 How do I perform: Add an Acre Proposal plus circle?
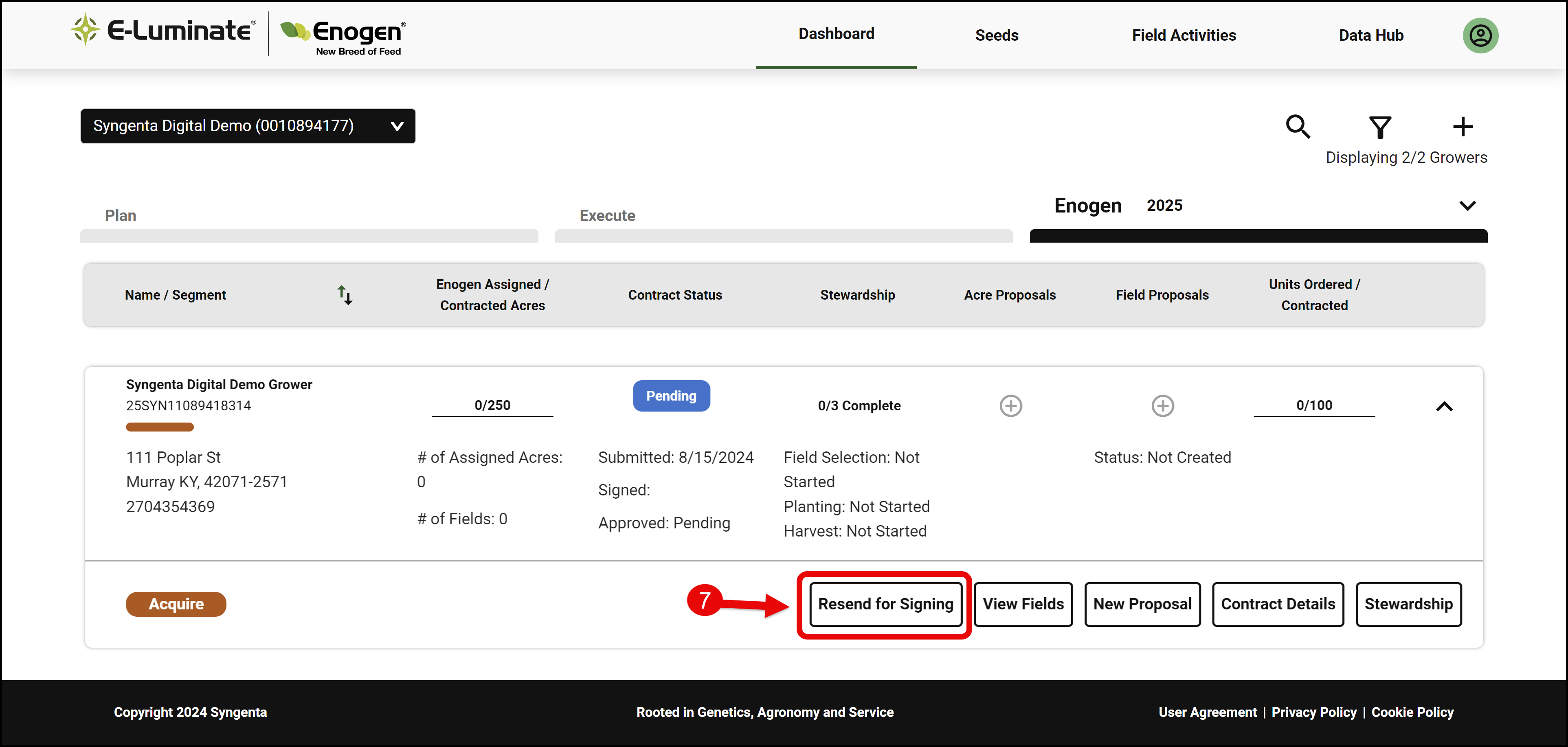1010,406
